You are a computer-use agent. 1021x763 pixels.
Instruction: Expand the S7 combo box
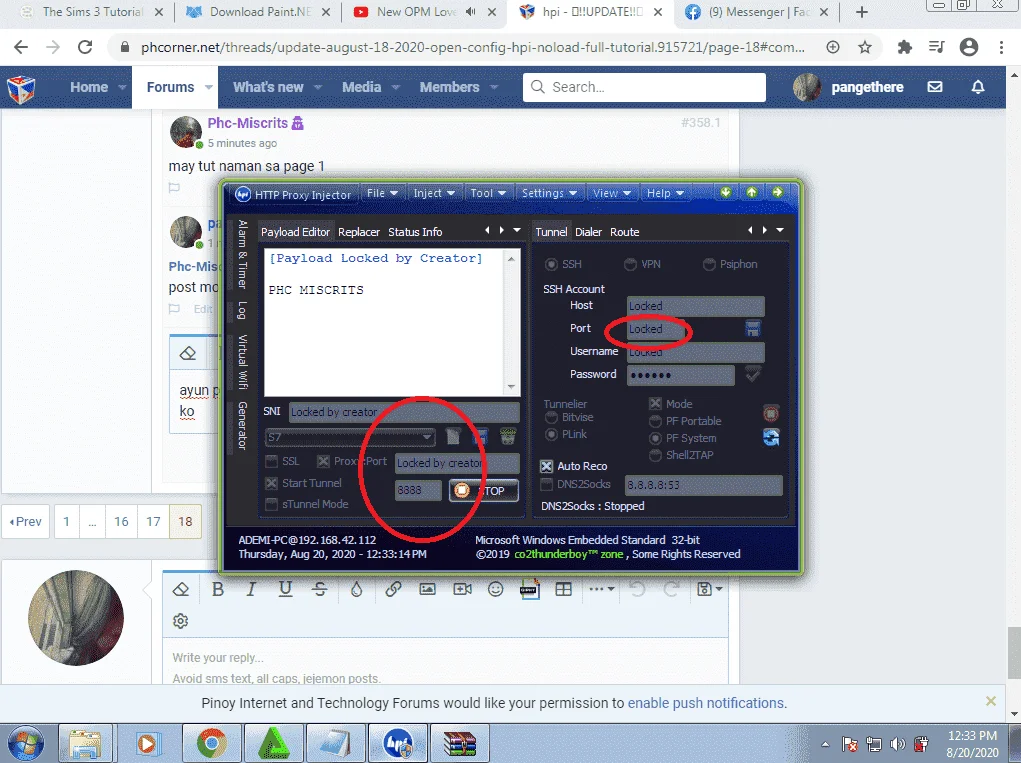(427, 437)
